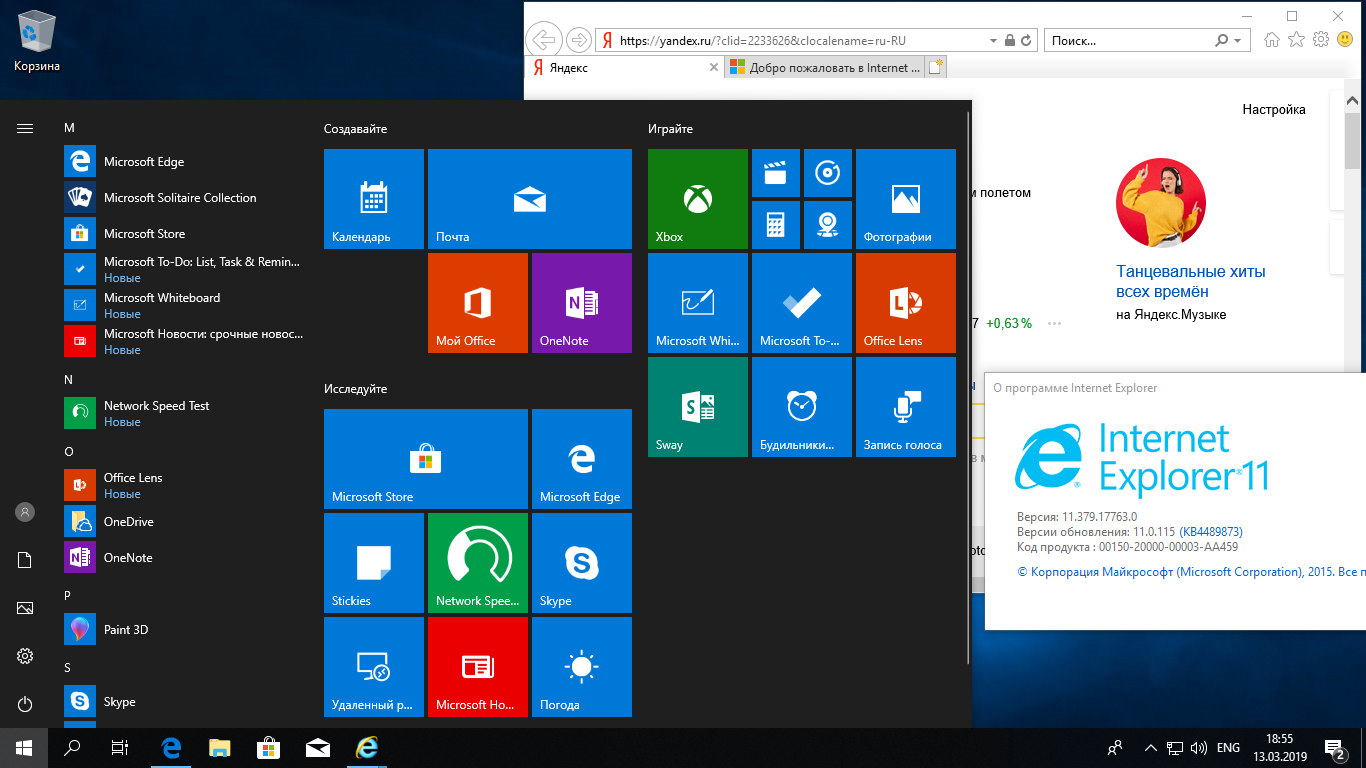This screenshot has height=768, width=1366.
Task: Open the Power options button
Action: [25, 704]
